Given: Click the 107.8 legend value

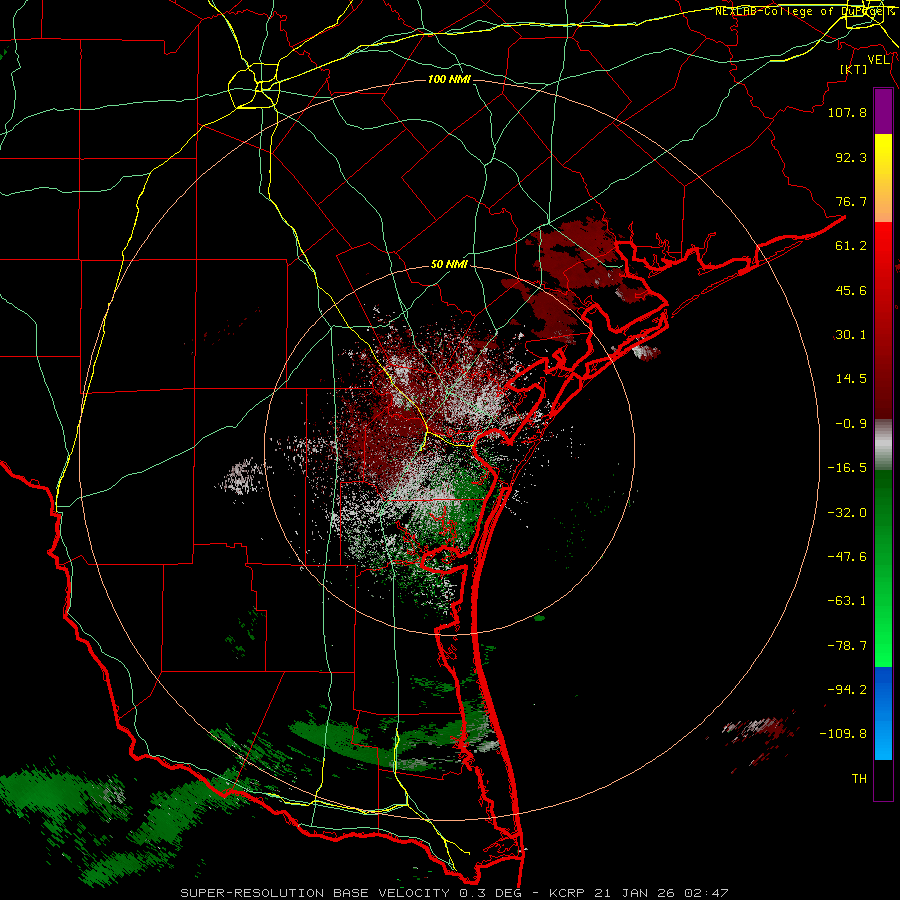Looking at the screenshot, I should pyautogui.click(x=847, y=112).
